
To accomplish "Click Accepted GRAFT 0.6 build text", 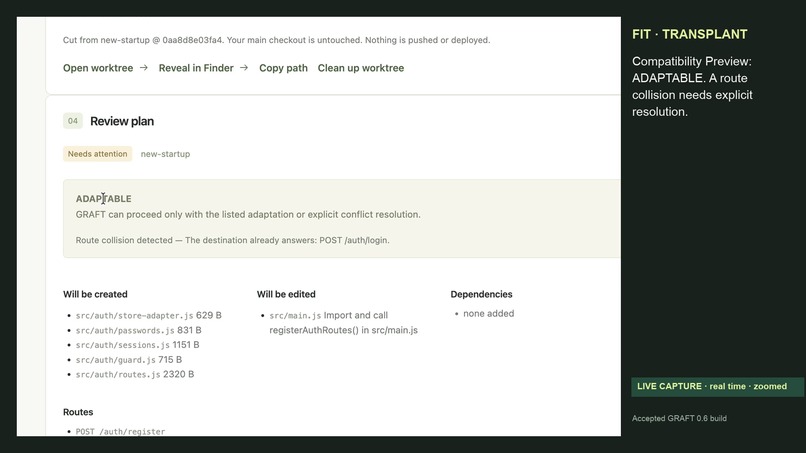I will pos(679,419).
